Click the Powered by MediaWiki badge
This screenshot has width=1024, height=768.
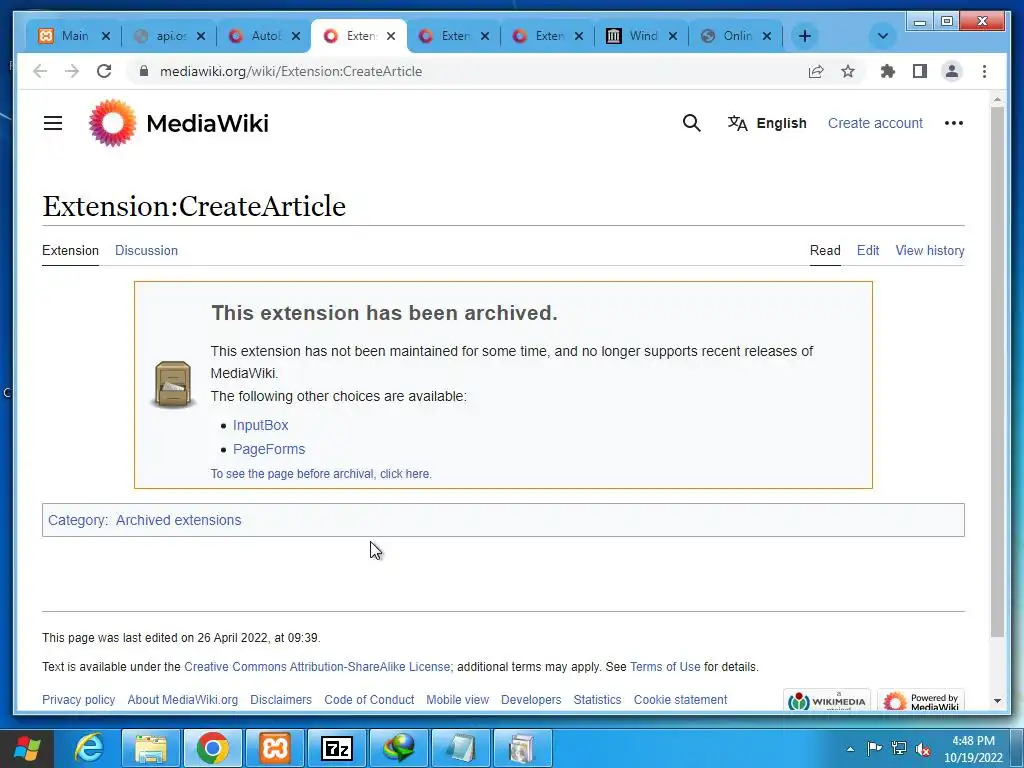coord(920,699)
